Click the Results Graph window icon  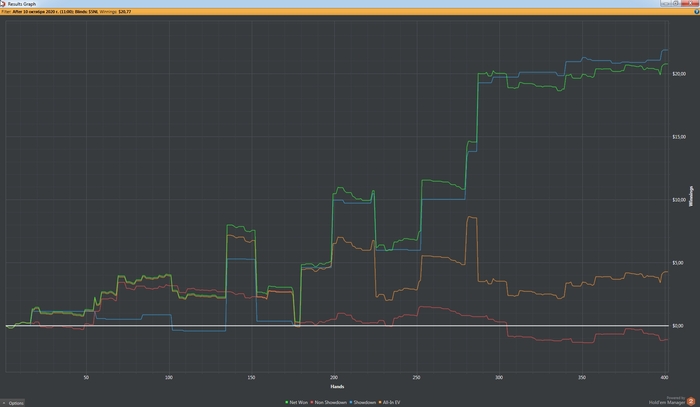(x=3, y=4)
